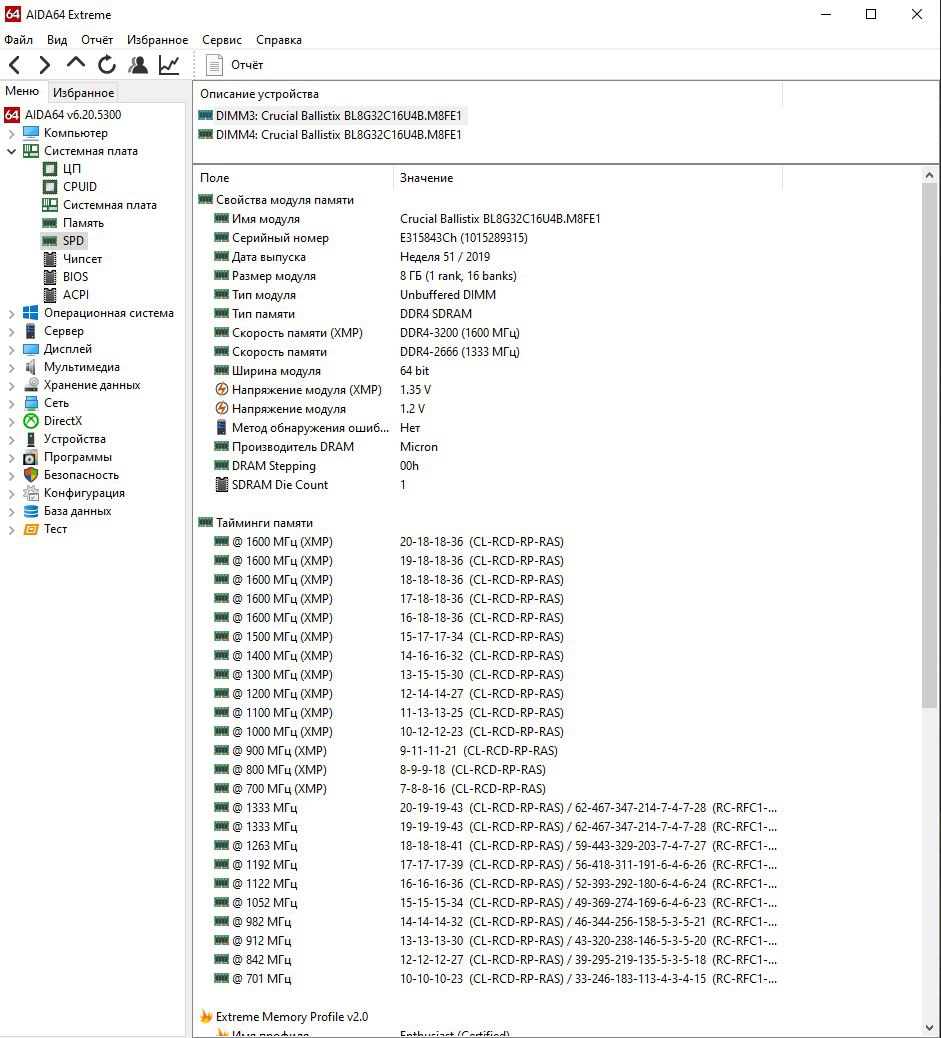This screenshot has height=1038, width=941.
Task: Open the ACPI chip icon item
Action: [50, 295]
